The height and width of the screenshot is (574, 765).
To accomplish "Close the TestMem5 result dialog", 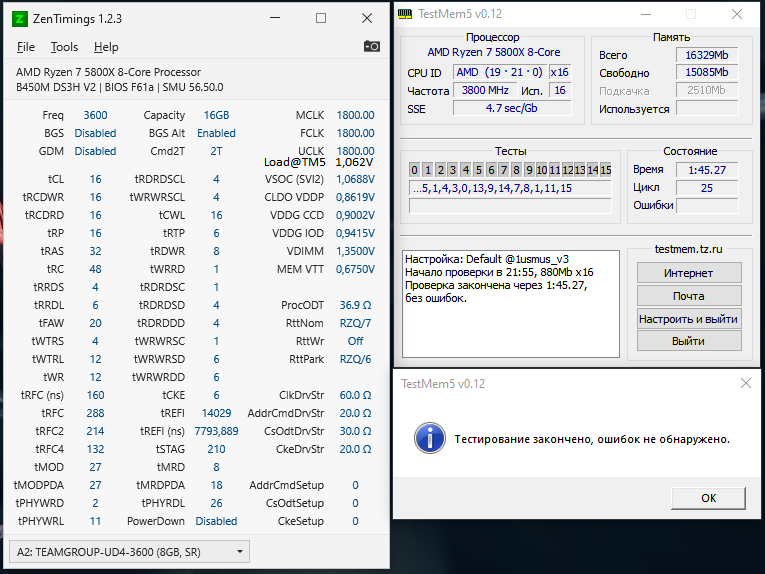I will click(x=745, y=383).
